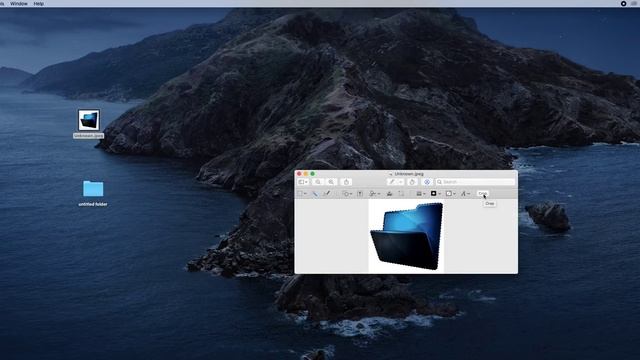Select the Text tool icon
Screen dimensions: 640x360
360,193
